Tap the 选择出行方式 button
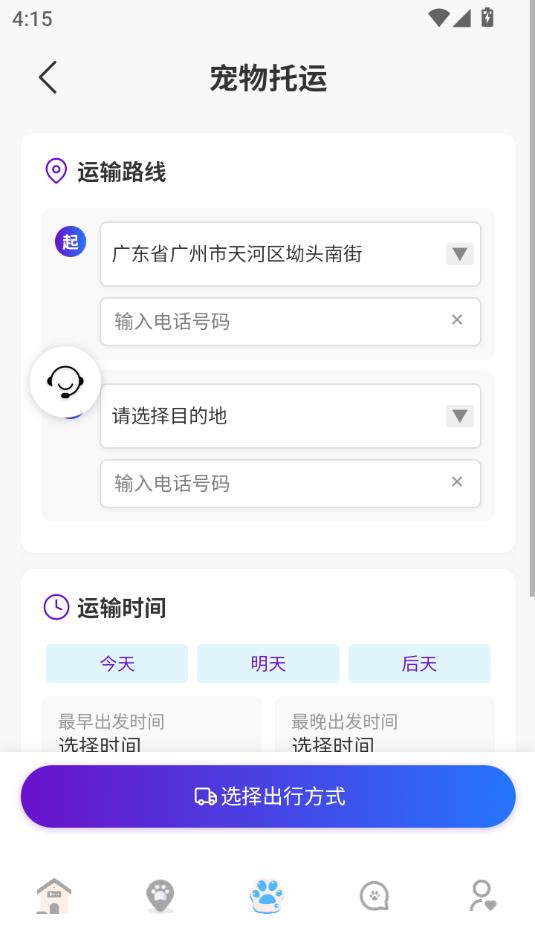Image resolution: width=535 pixels, height=951 pixels. [268, 796]
